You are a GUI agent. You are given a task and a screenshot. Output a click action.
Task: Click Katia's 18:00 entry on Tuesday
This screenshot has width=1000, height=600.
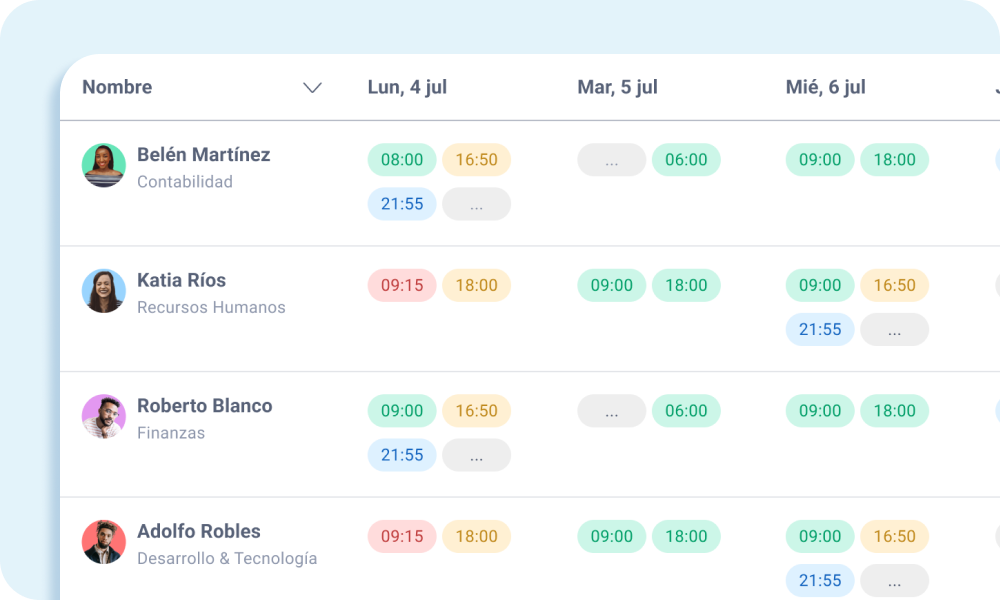pos(687,285)
